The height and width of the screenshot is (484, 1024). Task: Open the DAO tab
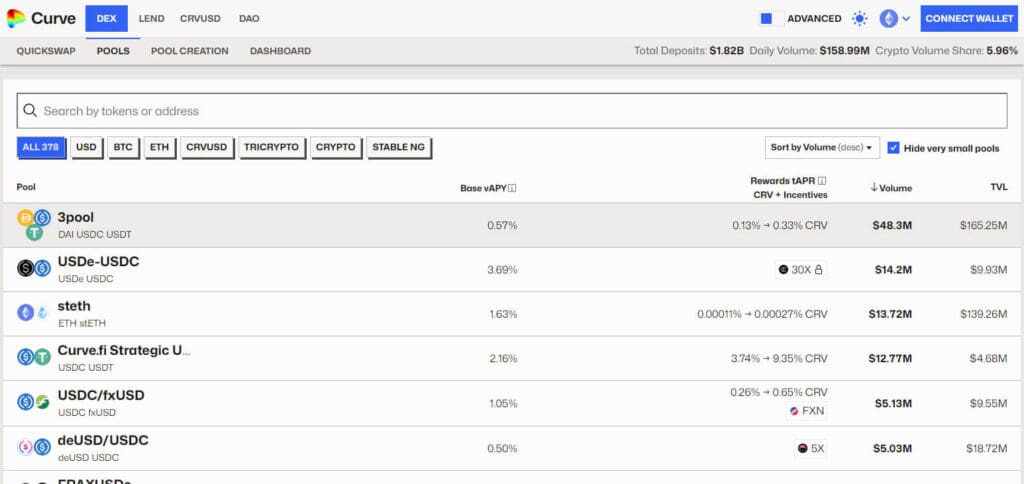(x=249, y=18)
